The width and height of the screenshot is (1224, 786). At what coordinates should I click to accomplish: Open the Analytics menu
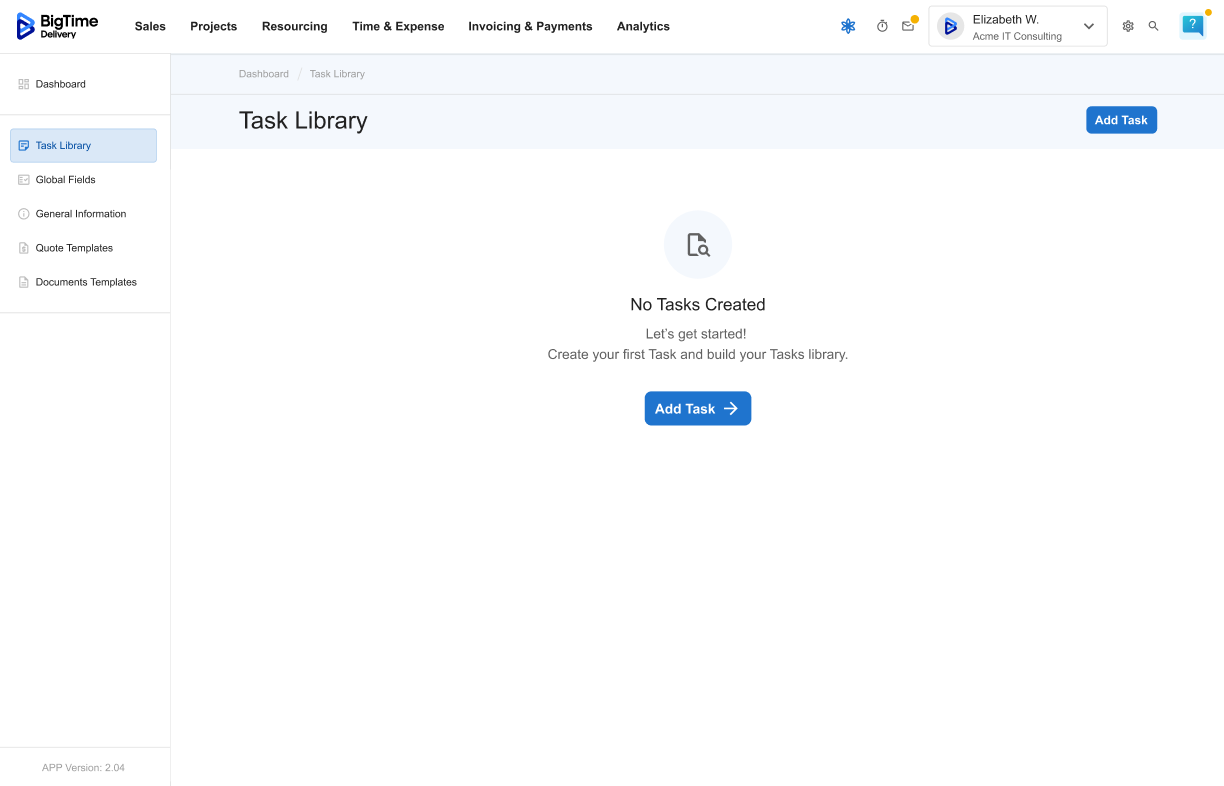(x=643, y=26)
